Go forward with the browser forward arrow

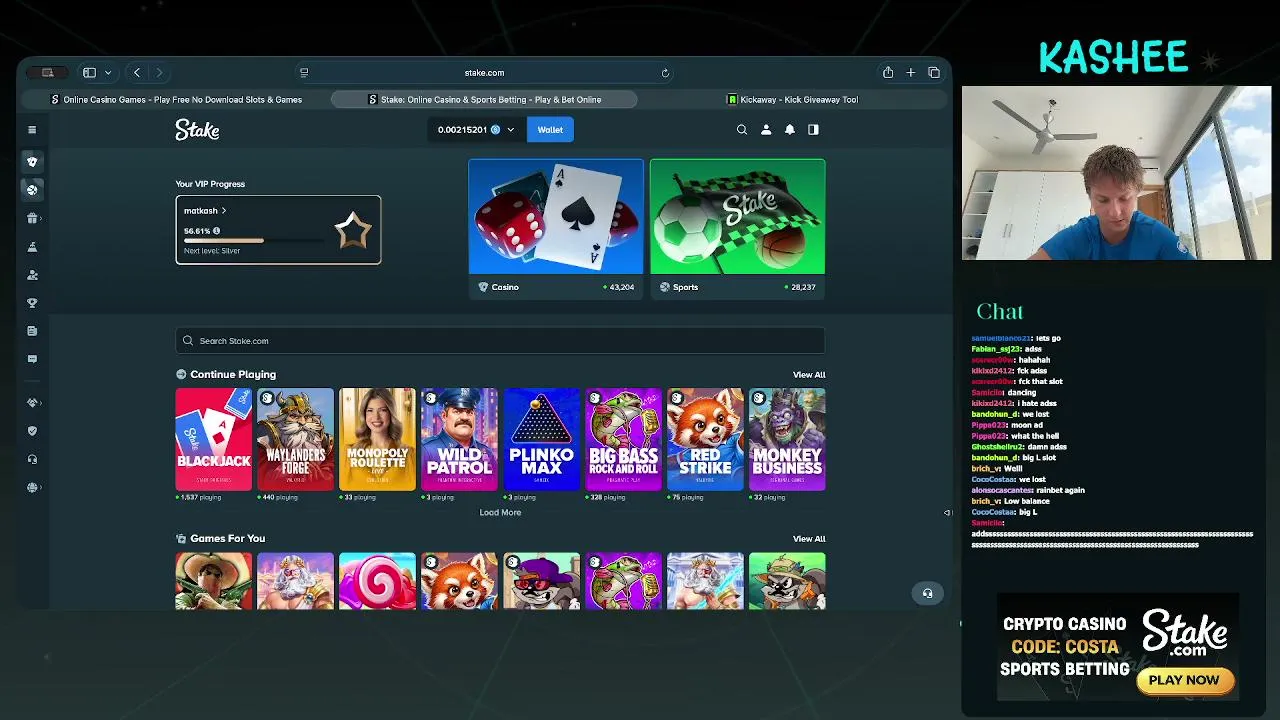(x=159, y=72)
